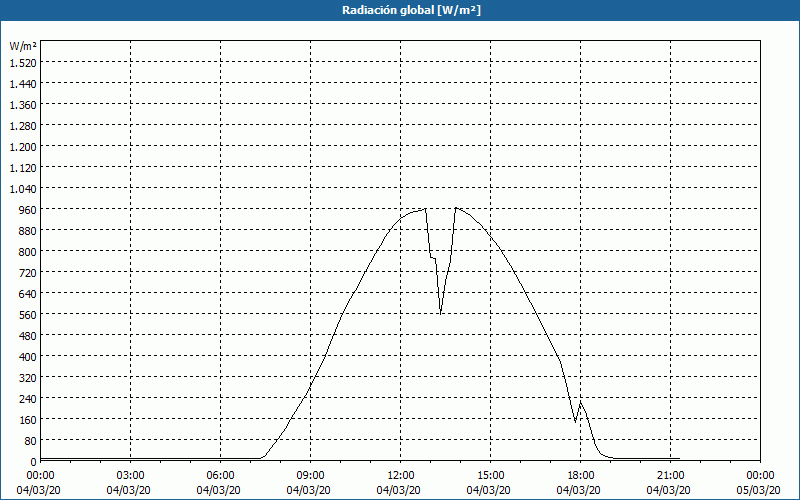Click the 160 y-axis value label
Viewport: 800px width, 500px height.
pos(28,420)
